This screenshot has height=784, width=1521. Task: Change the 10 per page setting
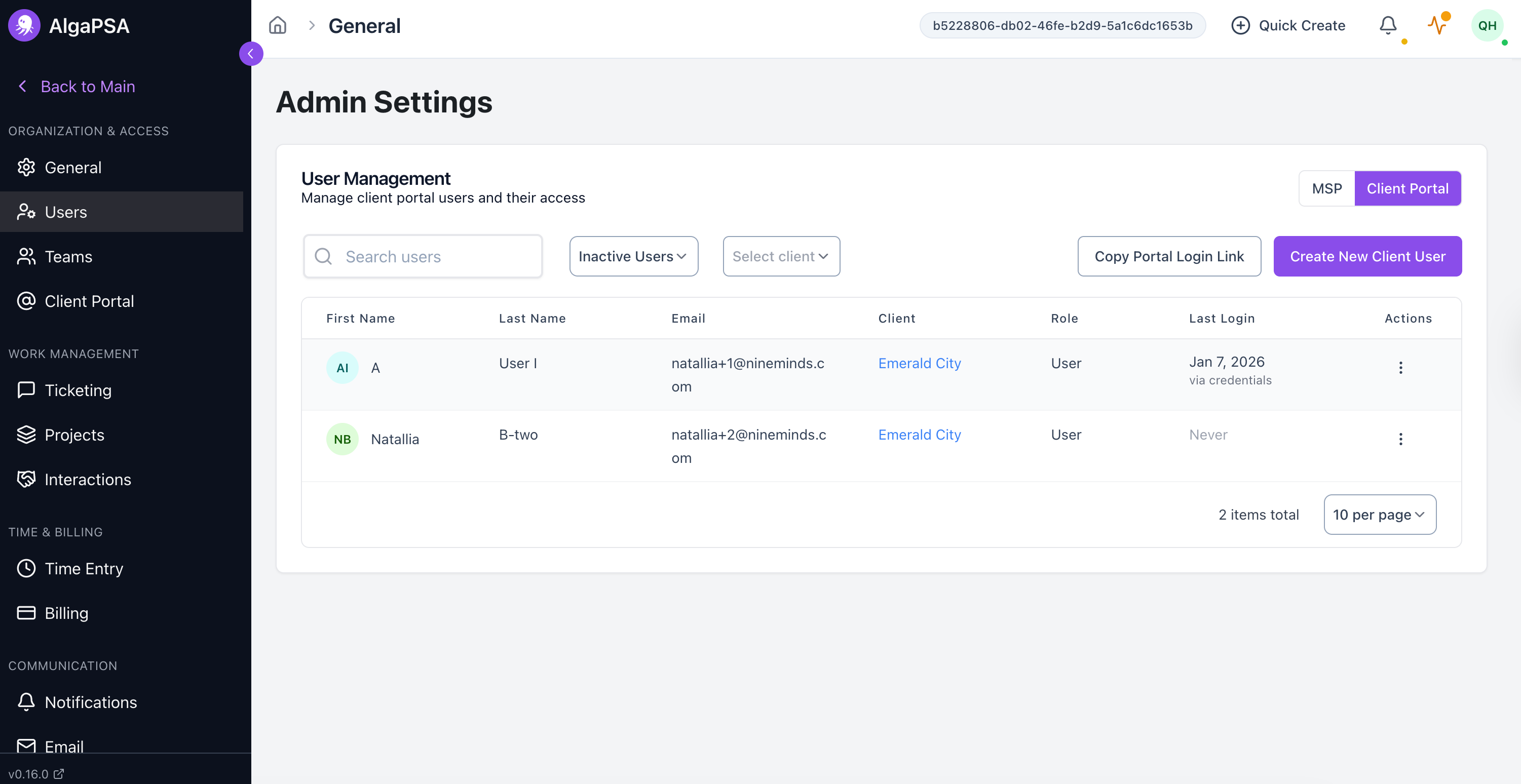click(x=1380, y=514)
